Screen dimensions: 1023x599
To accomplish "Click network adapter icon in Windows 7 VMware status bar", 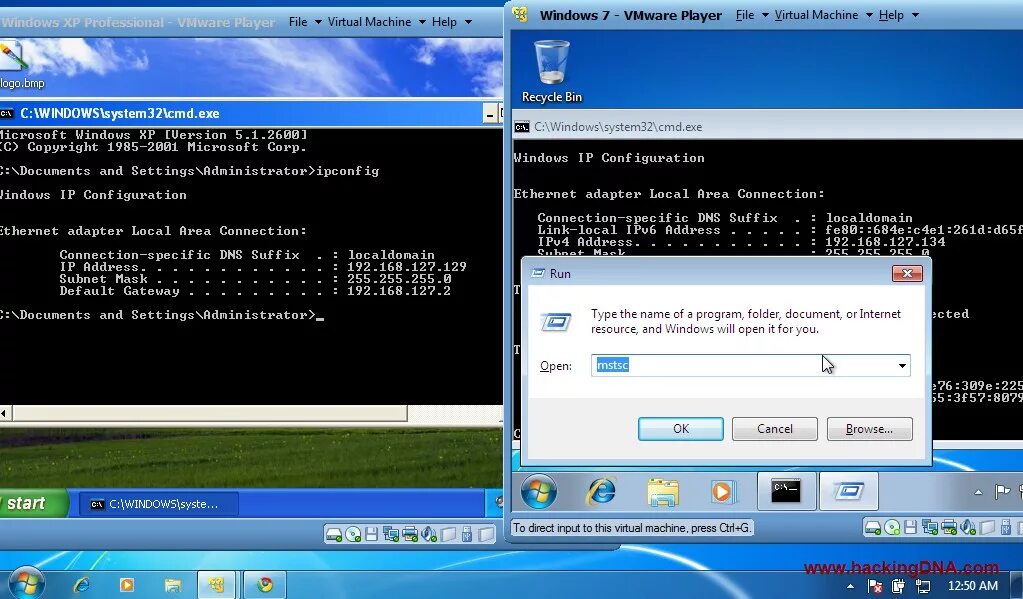I will coord(930,527).
